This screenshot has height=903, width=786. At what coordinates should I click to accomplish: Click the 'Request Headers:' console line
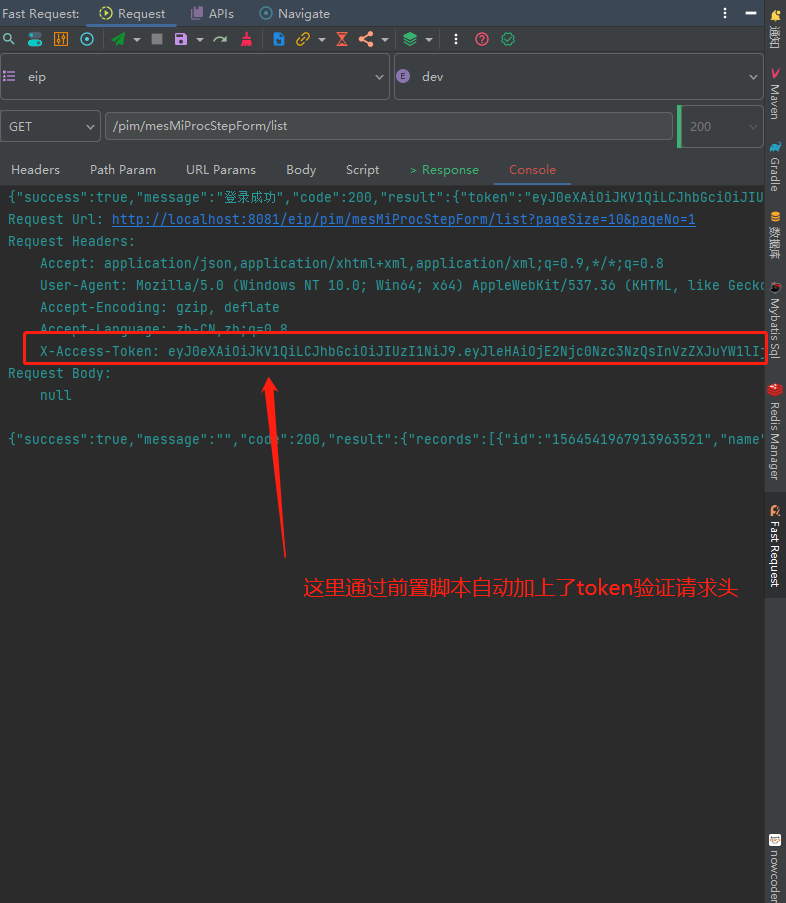[x=71, y=241]
